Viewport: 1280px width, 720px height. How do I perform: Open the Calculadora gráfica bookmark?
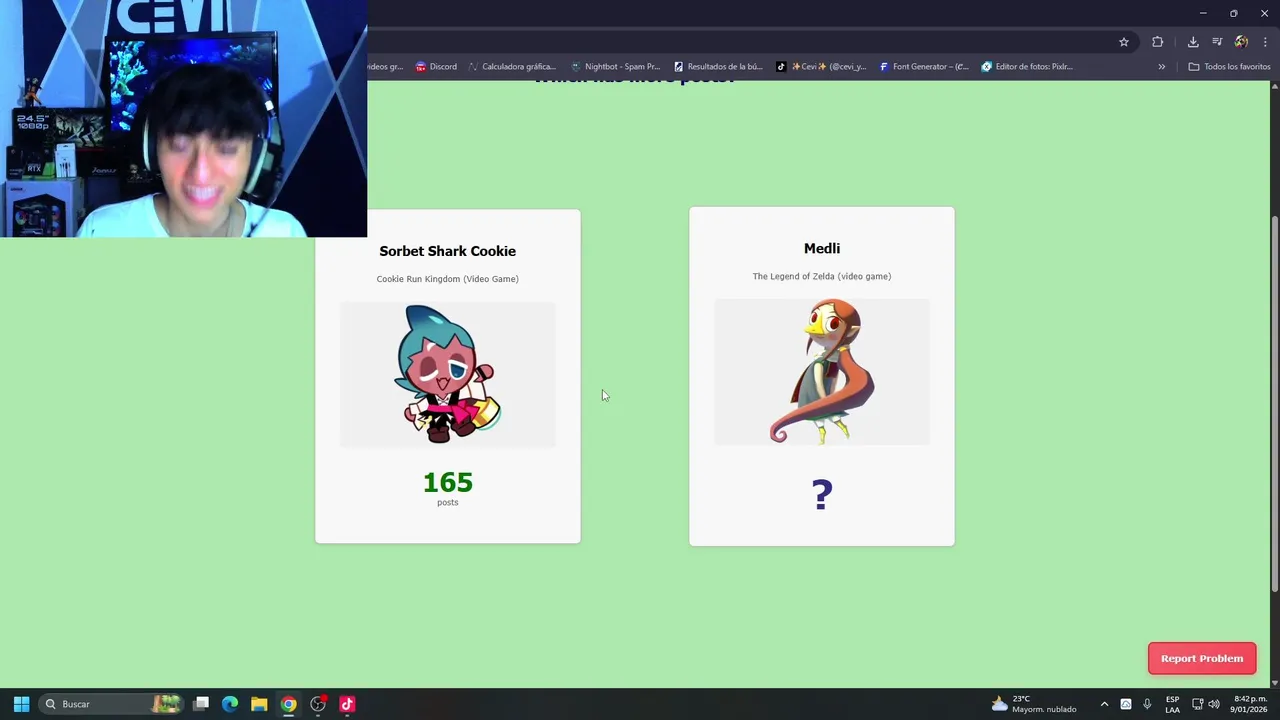point(512,67)
